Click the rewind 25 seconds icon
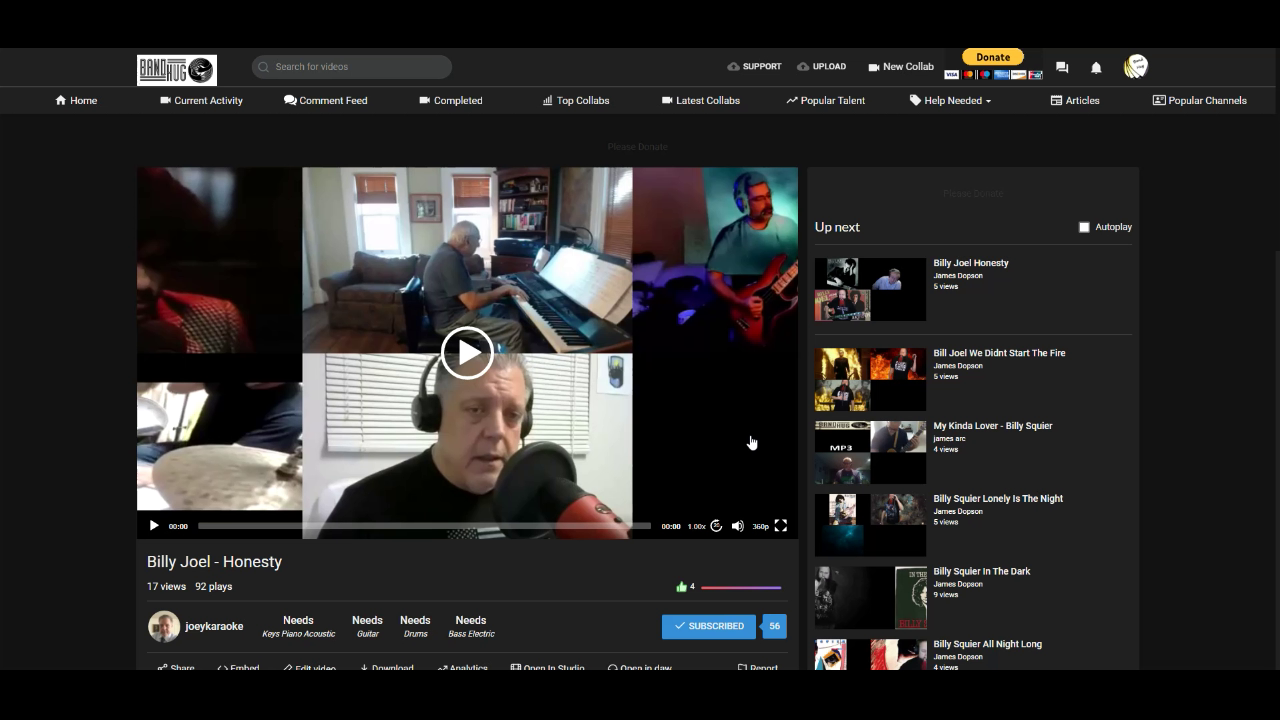The width and height of the screenshot is (1280, 720). 716,526
